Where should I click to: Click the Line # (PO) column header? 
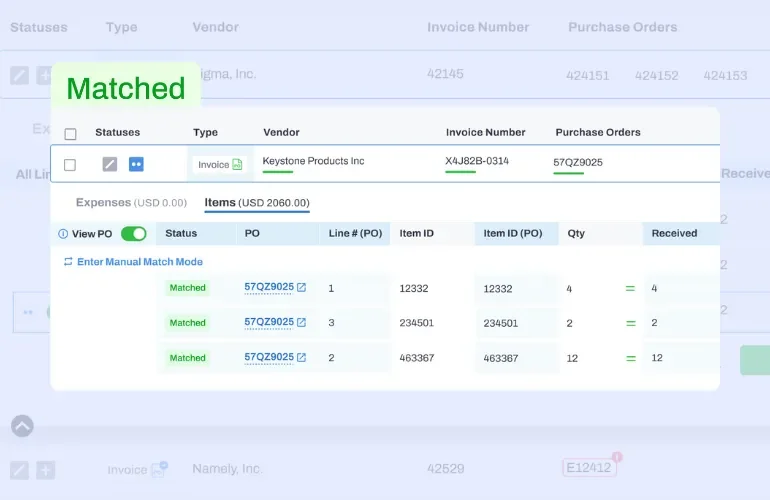[356, 233]
